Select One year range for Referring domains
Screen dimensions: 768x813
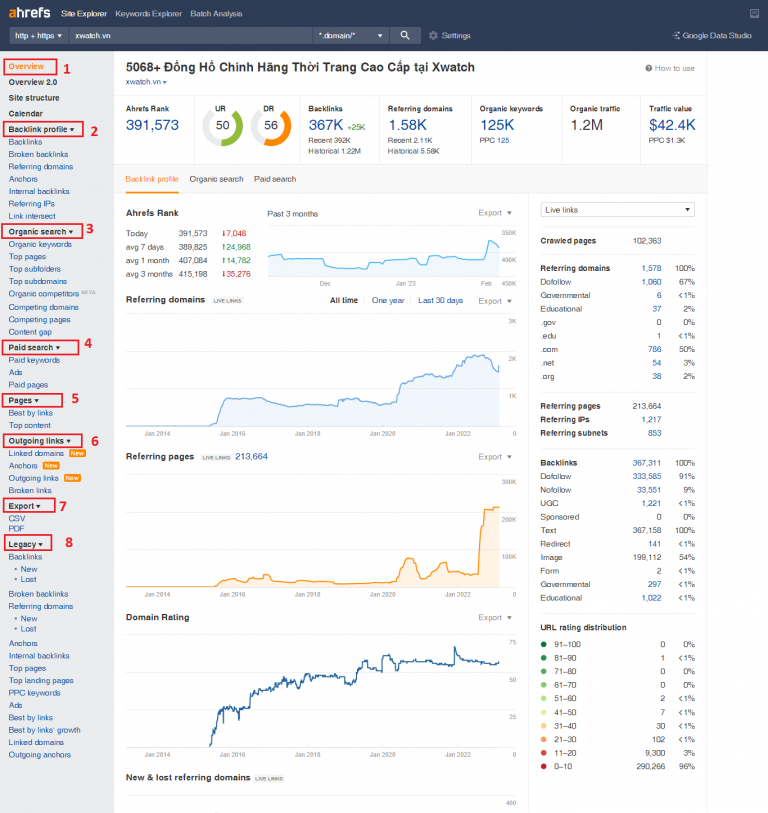tap(388, 300)
